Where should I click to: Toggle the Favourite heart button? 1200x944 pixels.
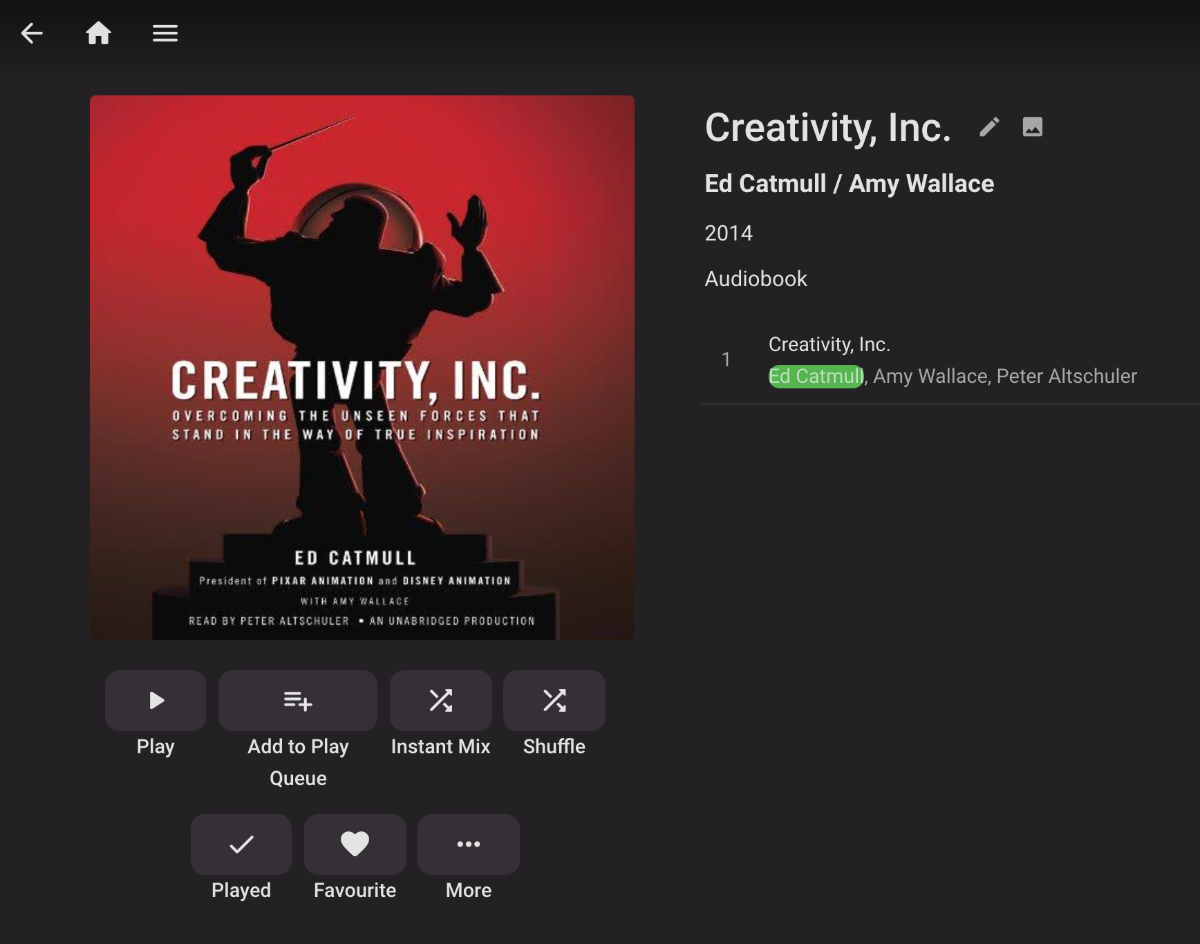(x=355, y=845)
